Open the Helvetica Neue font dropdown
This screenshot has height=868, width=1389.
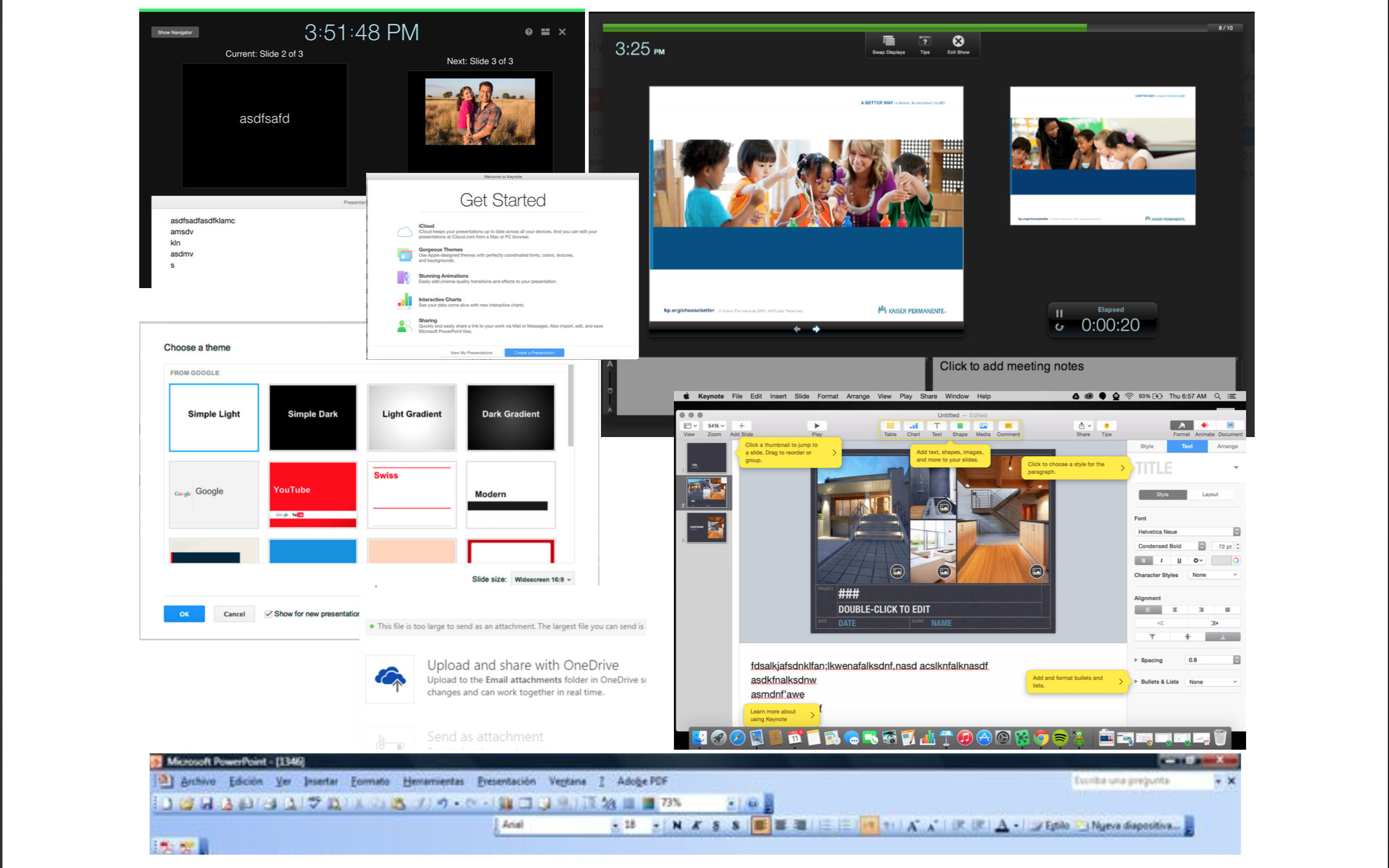1187,531
